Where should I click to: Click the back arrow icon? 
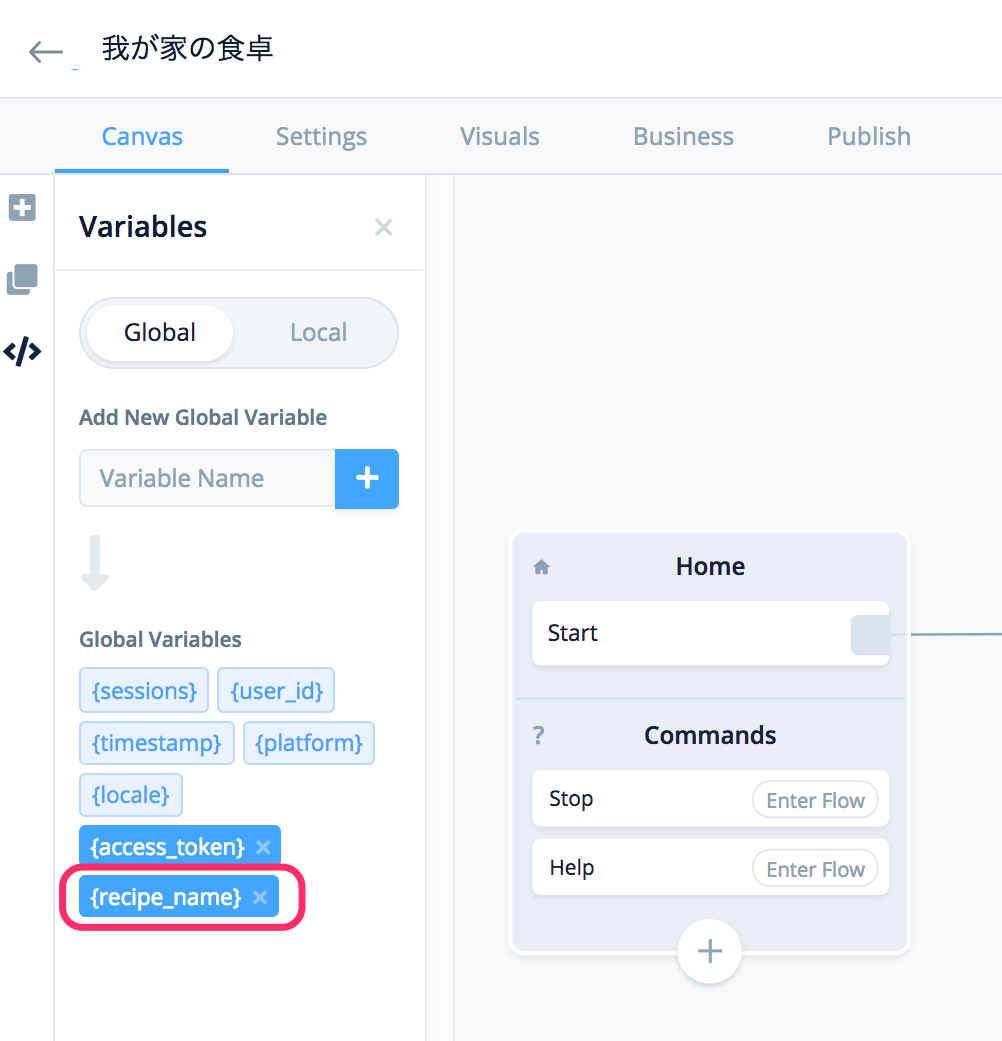tap(45, 51)
